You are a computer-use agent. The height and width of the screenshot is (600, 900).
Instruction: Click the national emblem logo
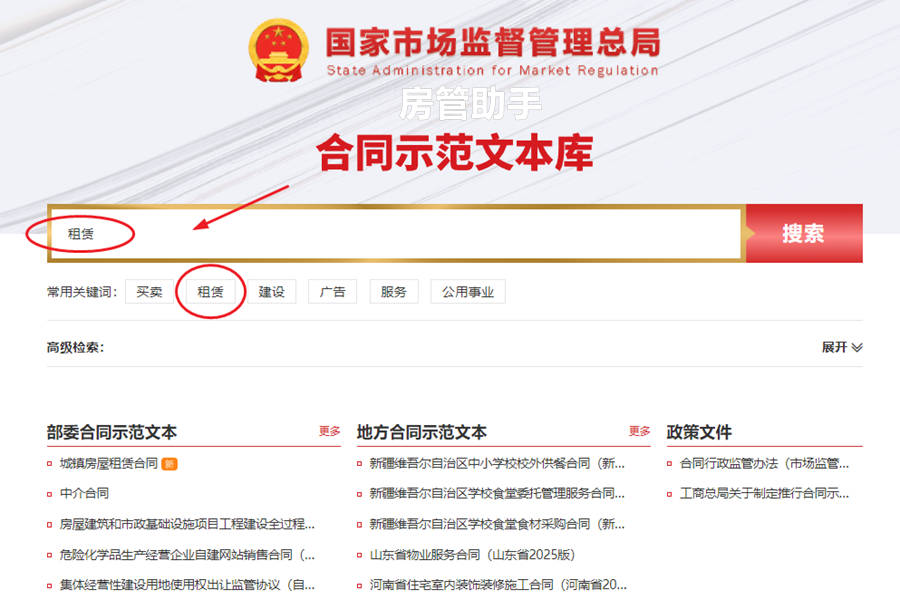[x=278, y=51]
